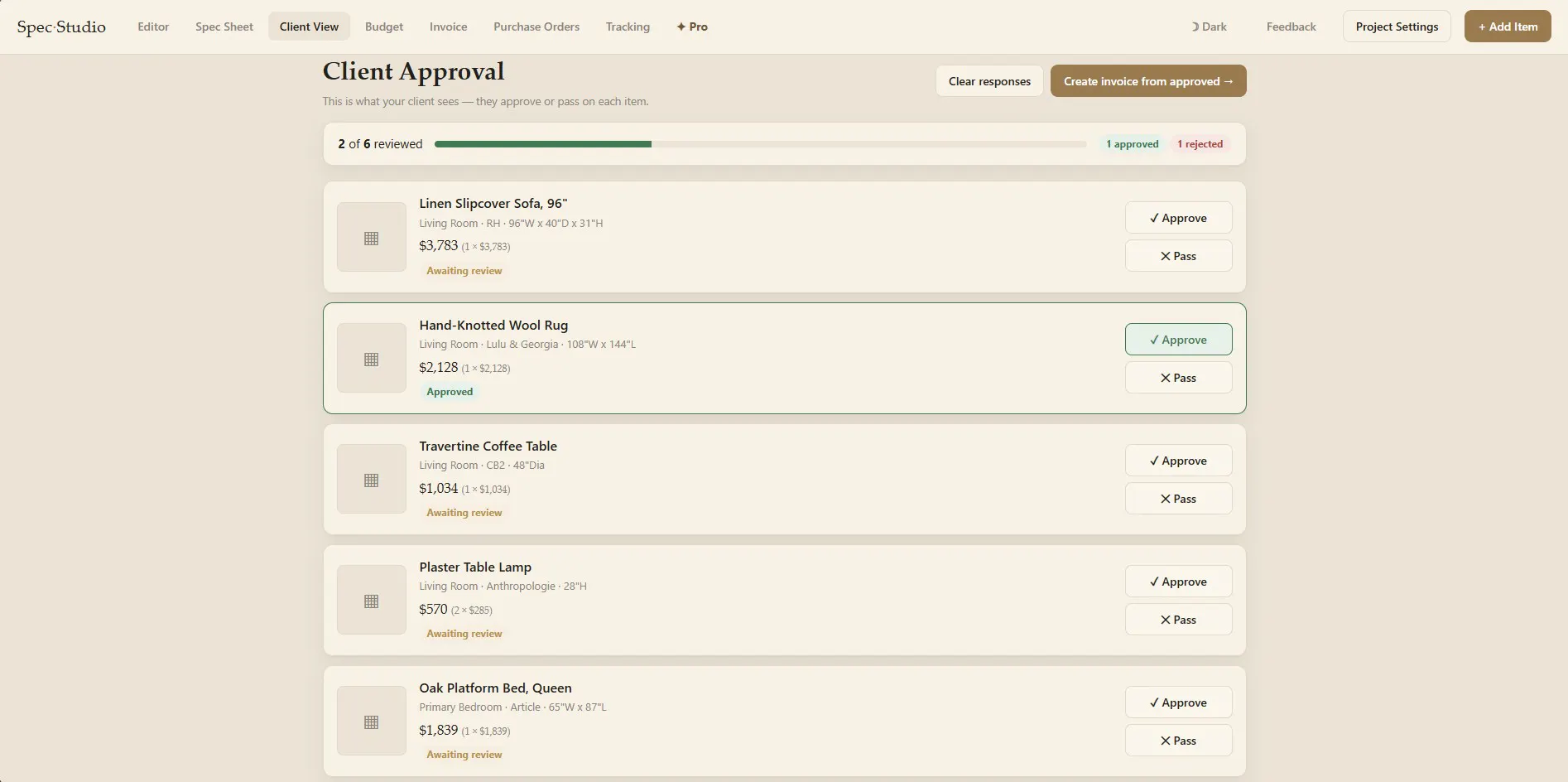Open Project Settings
This screenshot has width=1568, height=782.
tap(1397, 27)
